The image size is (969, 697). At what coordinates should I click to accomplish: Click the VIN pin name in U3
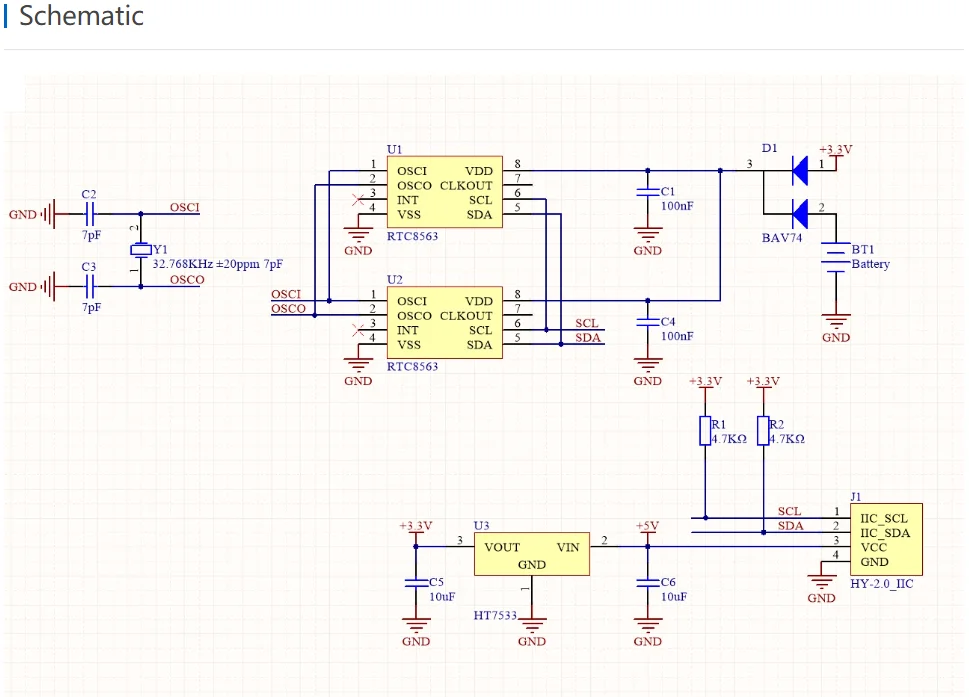[568, 547]
